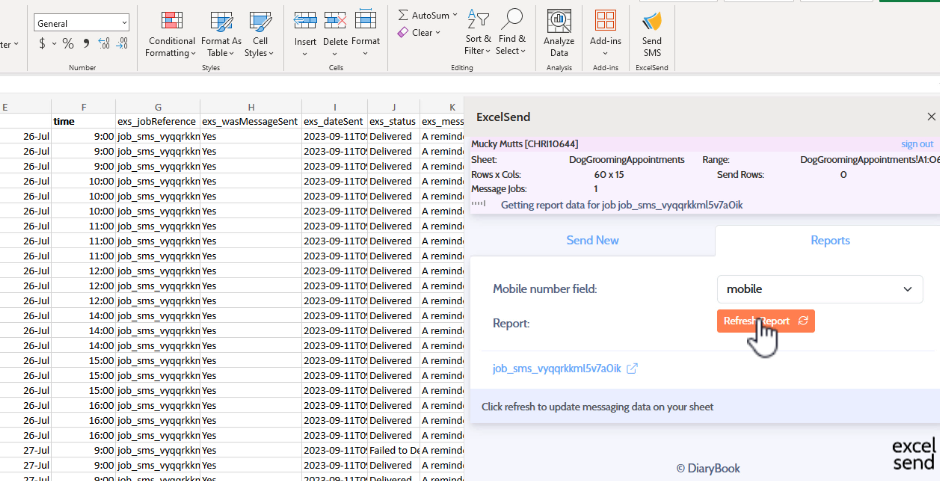
Task: Select column F header
Action: [83, 107]
